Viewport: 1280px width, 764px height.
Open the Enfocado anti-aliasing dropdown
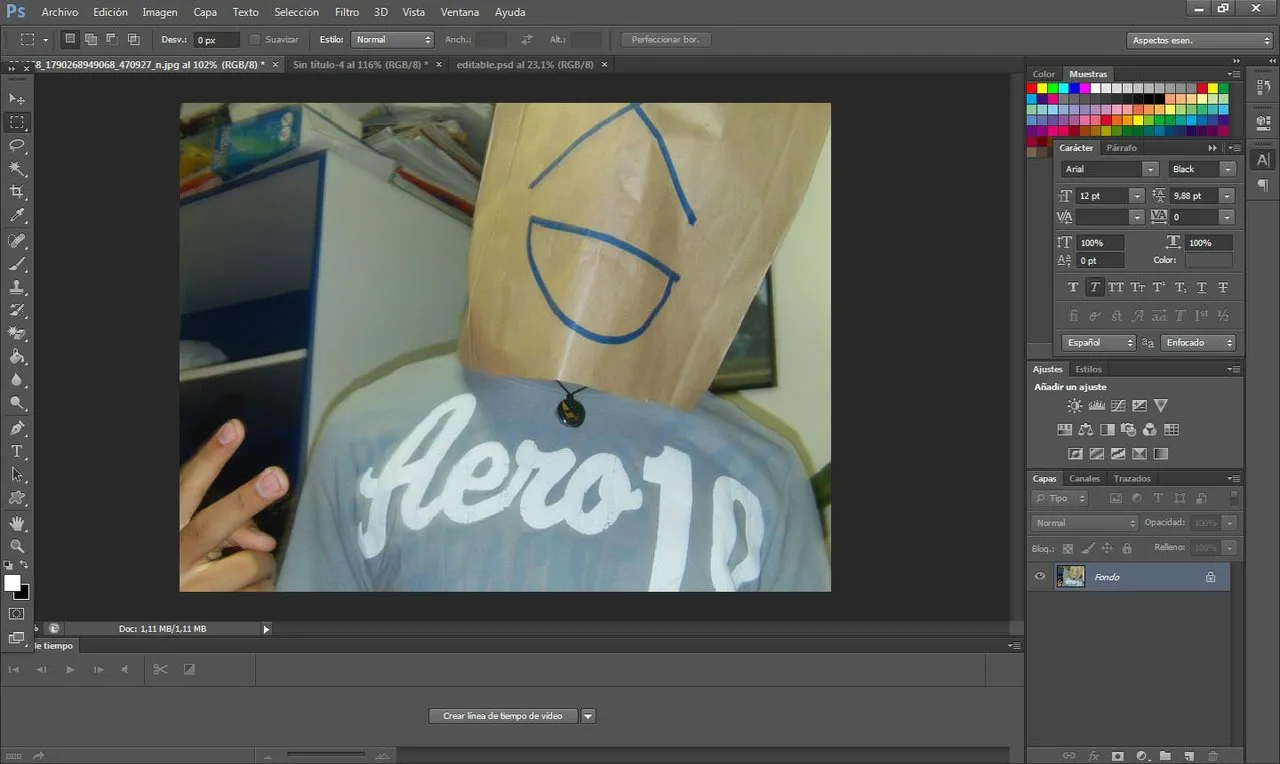pyautogui.click(x=1198, y=342)
